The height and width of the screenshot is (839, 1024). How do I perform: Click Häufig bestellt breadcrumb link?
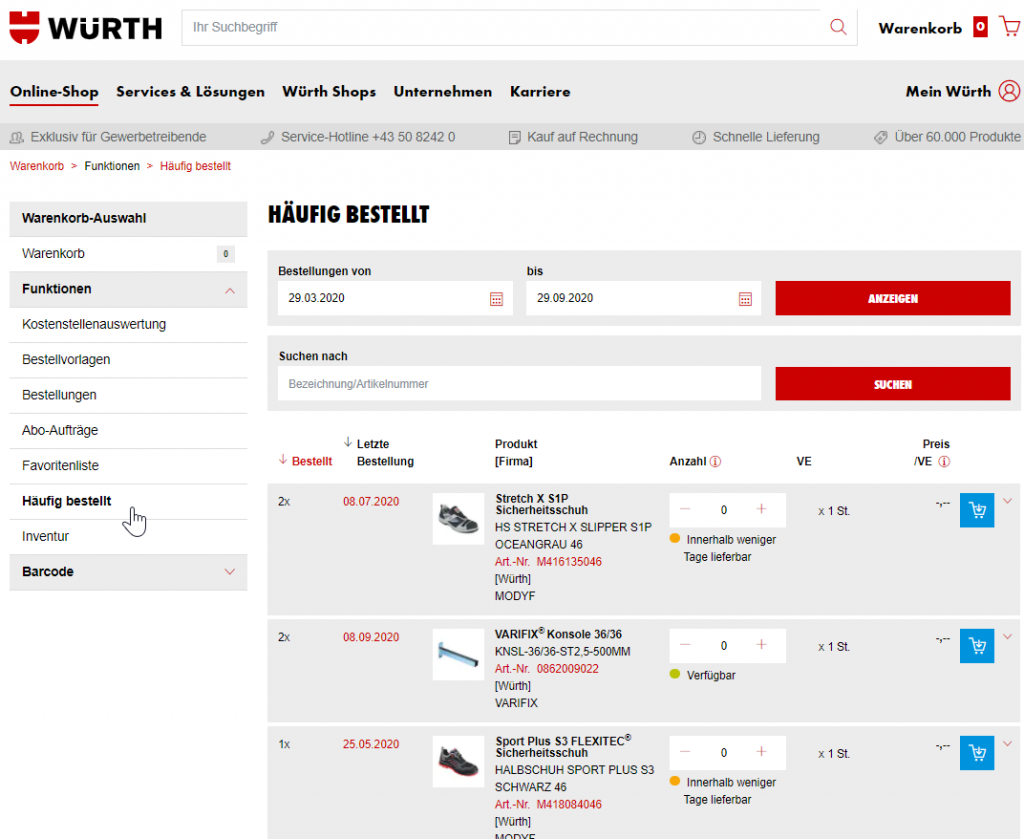pyautogui.click(x=195, y=166)
